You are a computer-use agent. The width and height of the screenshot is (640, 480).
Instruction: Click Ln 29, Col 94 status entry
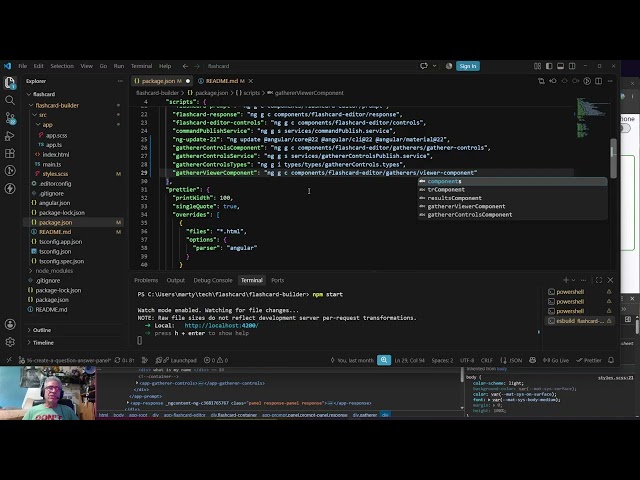click(409, 360)
